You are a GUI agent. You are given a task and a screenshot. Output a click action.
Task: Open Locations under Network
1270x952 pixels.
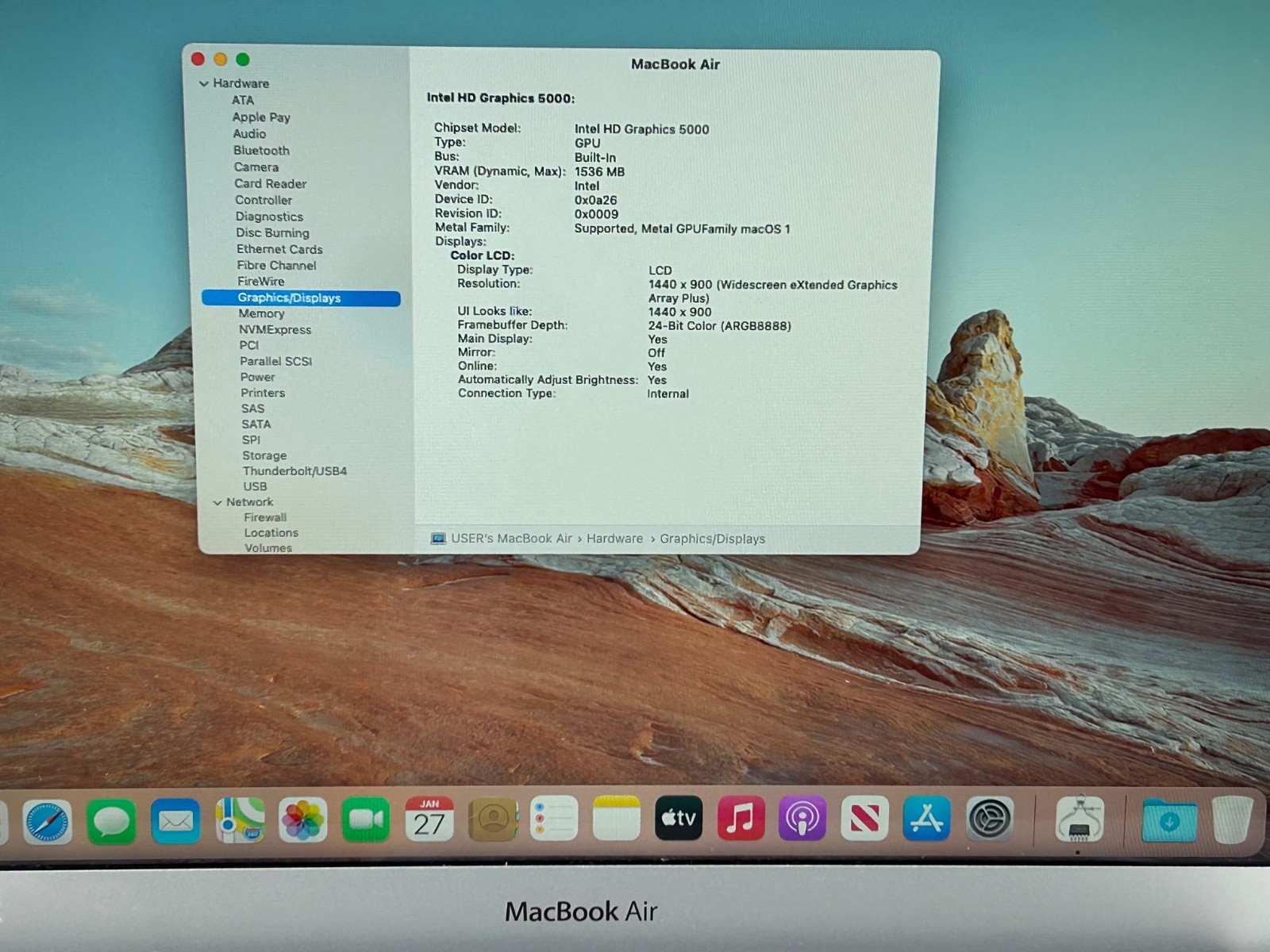(271, 533)
